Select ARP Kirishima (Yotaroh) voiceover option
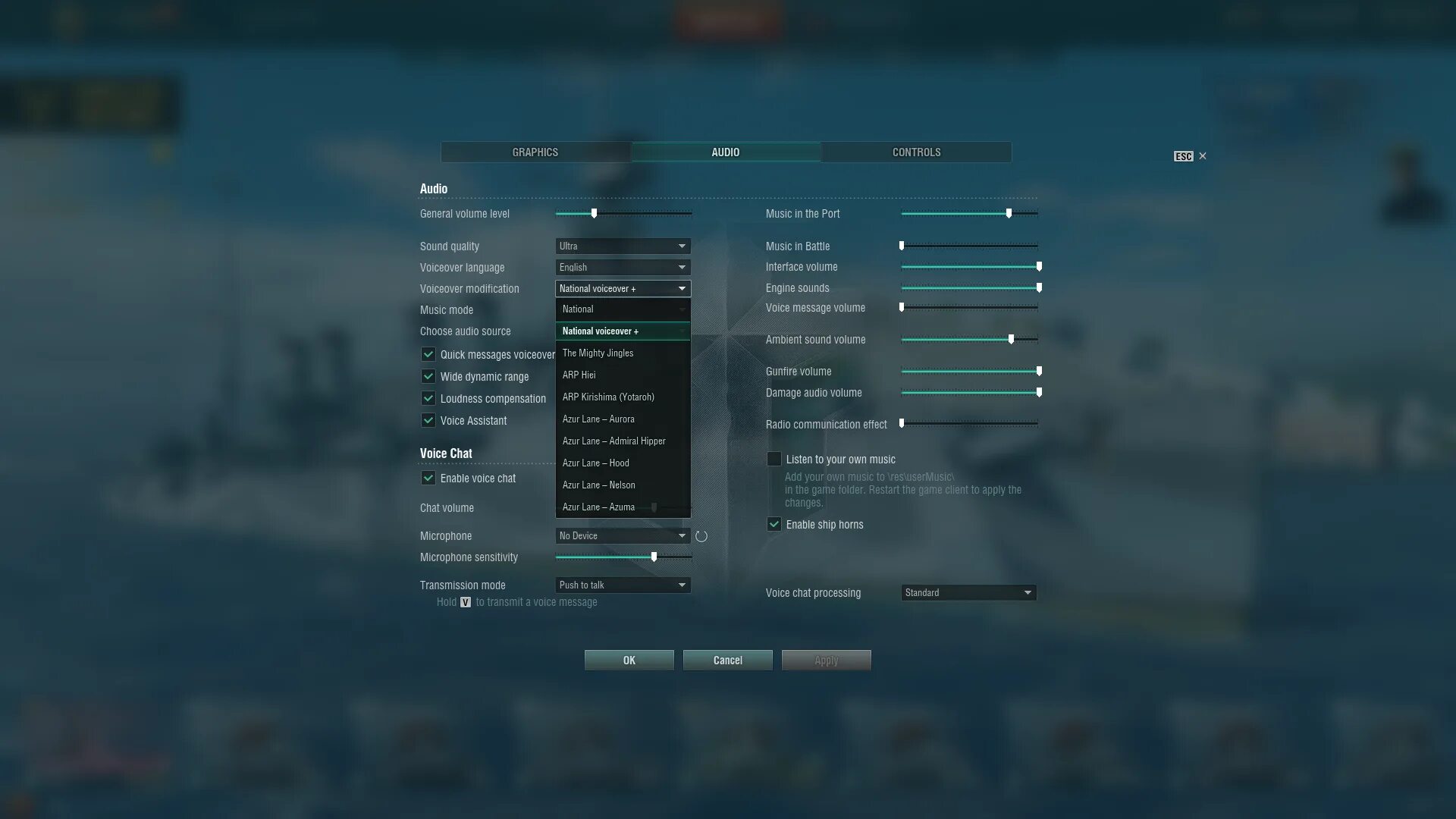 608,397
